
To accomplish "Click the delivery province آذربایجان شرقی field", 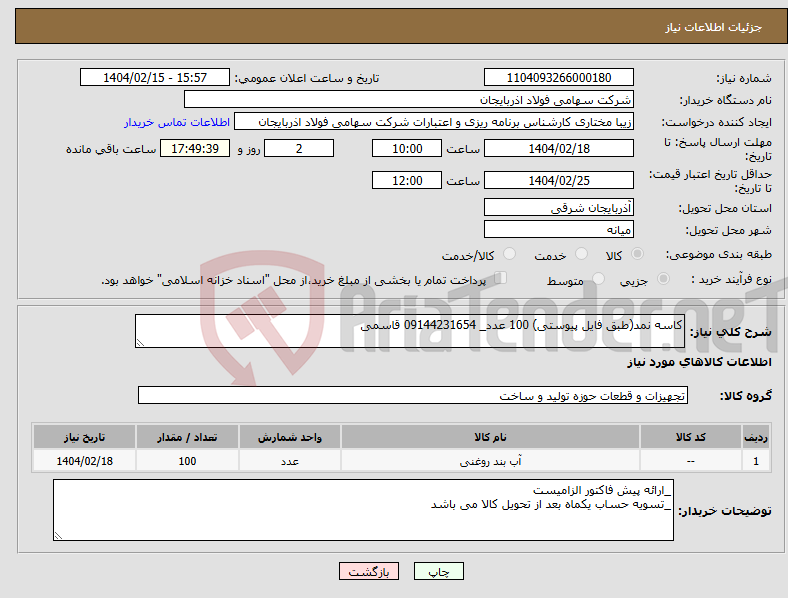I will (559, 208).
